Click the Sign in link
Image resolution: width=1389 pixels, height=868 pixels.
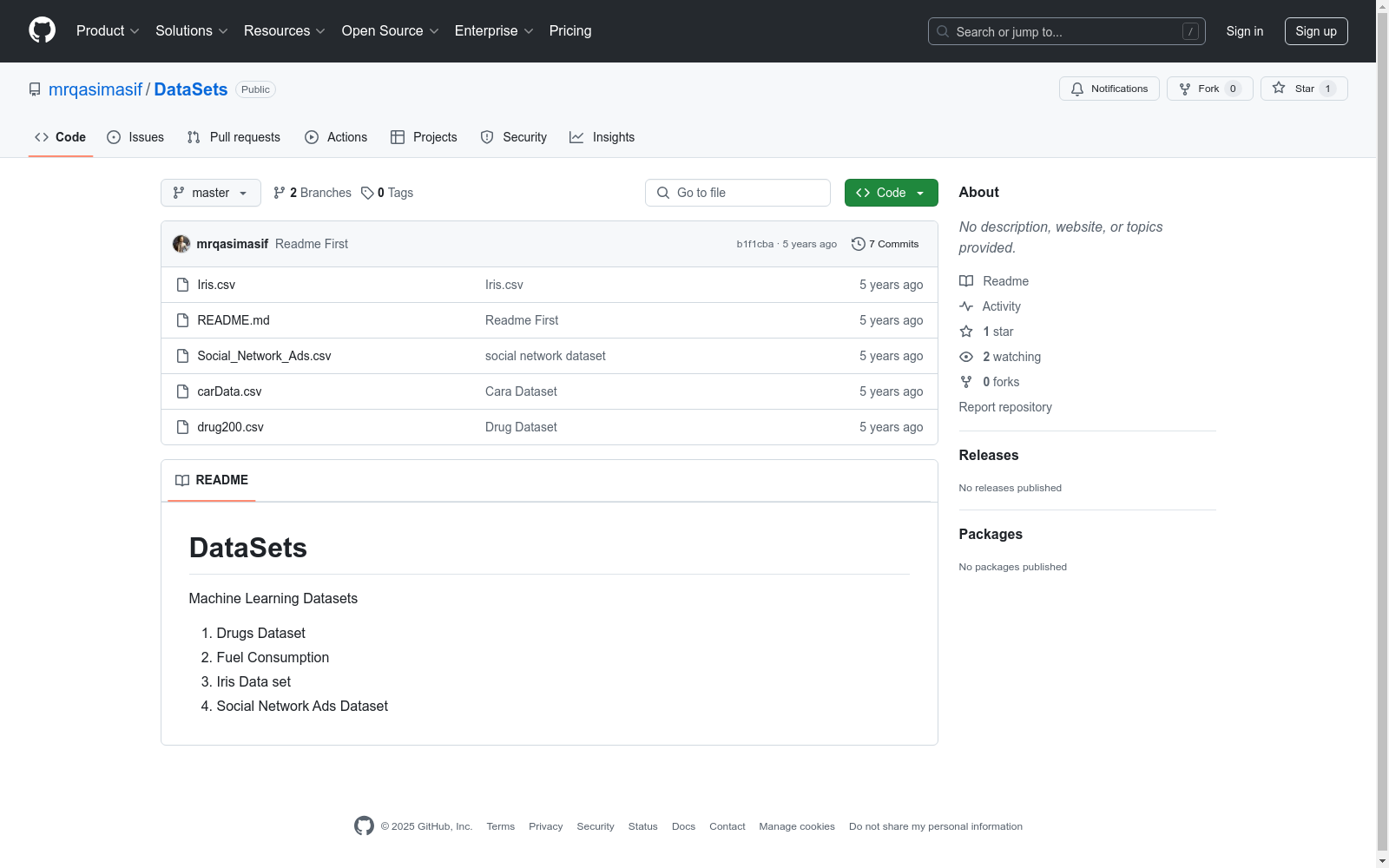pos(1245,31)
